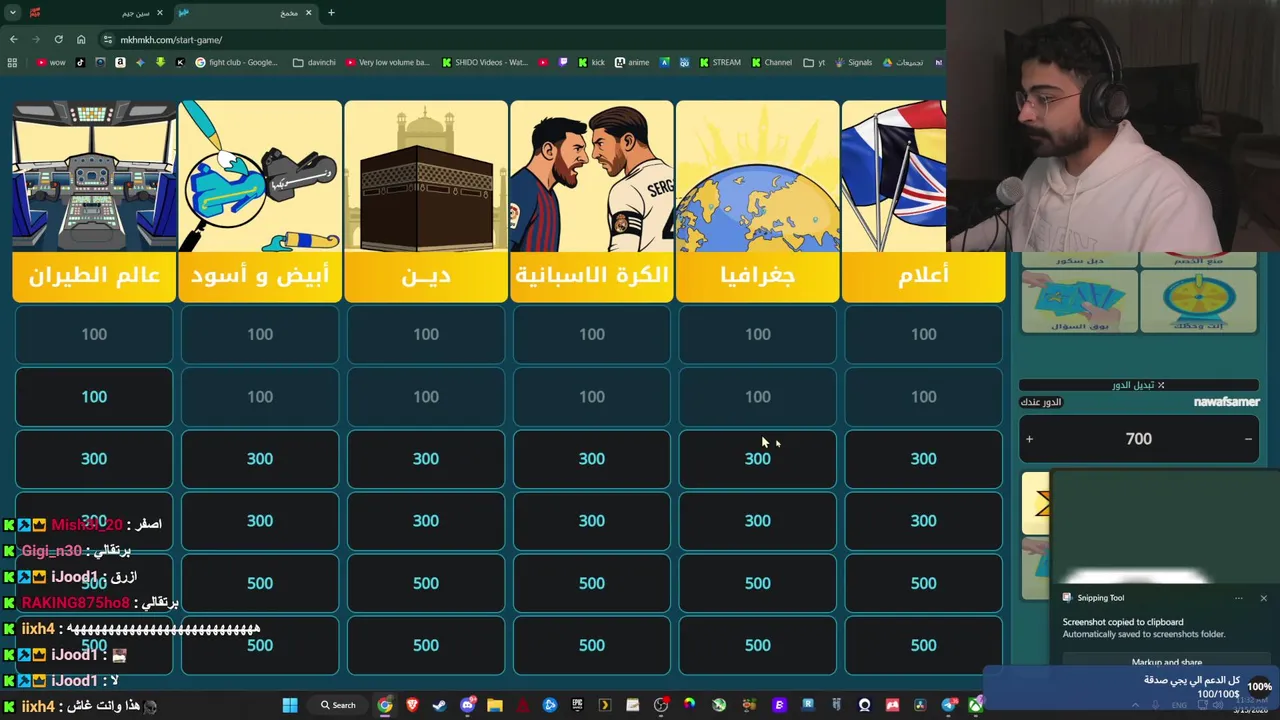The height and width of the screenshot is (720, 1280).
Task: Expand the tab search dropdown
Action: point(12,13)
